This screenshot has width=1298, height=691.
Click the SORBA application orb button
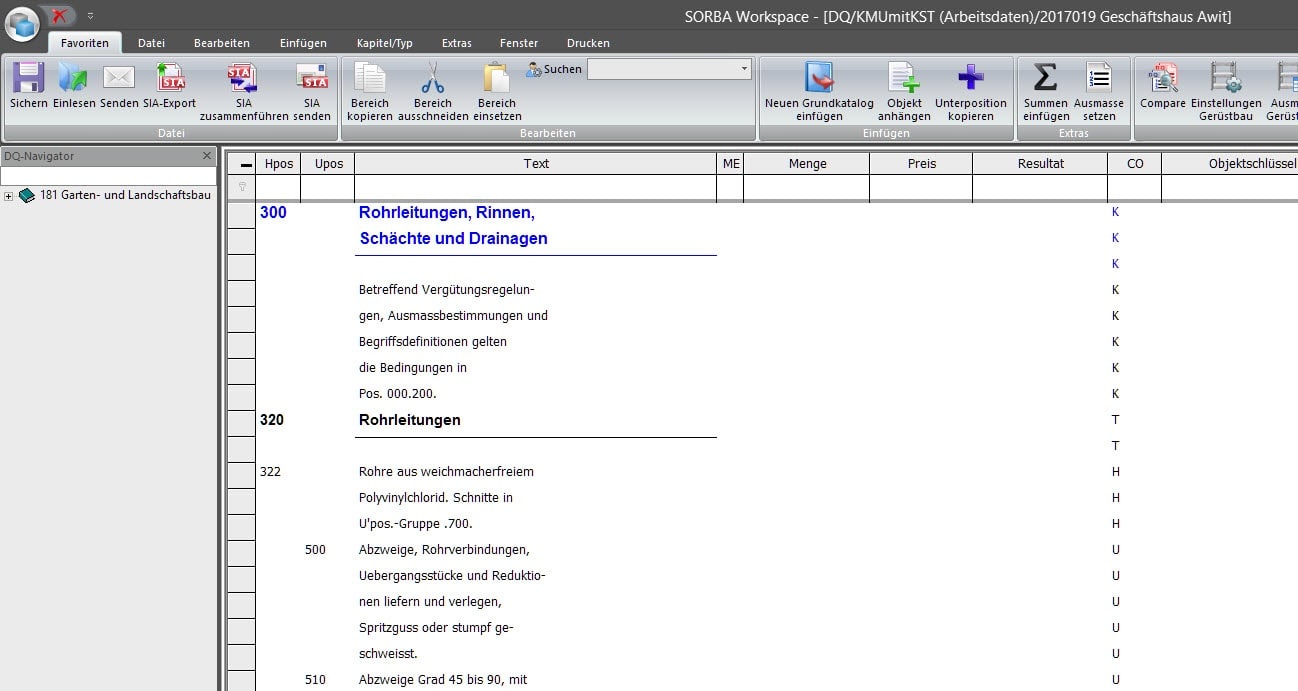coord(22,22)
